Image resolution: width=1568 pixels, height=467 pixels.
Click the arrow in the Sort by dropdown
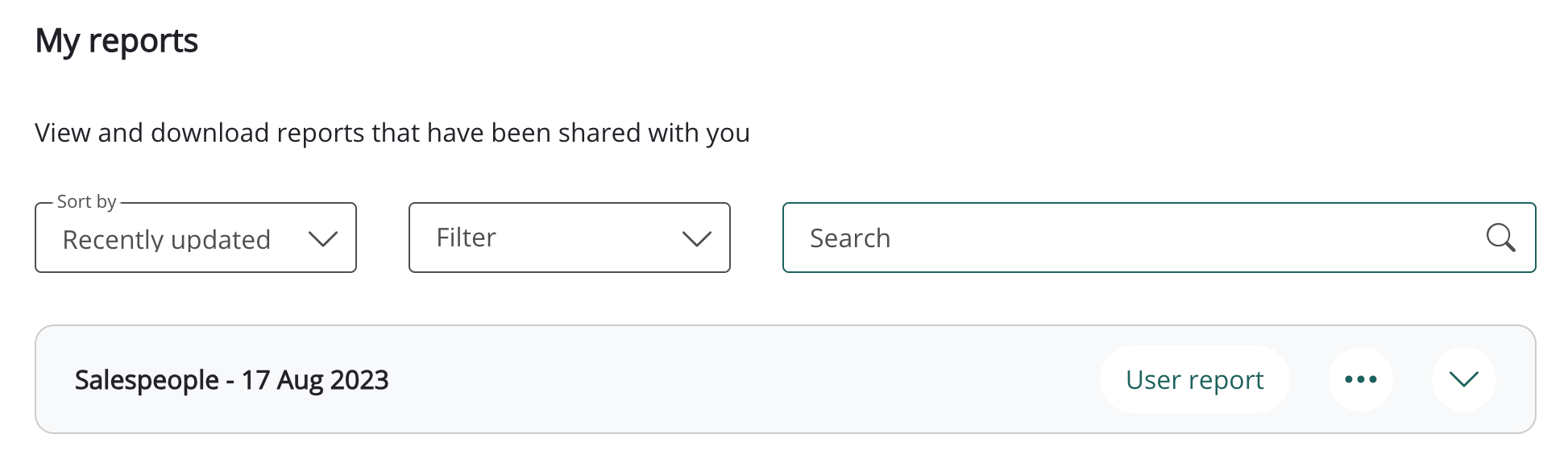(x=322, y=239)
